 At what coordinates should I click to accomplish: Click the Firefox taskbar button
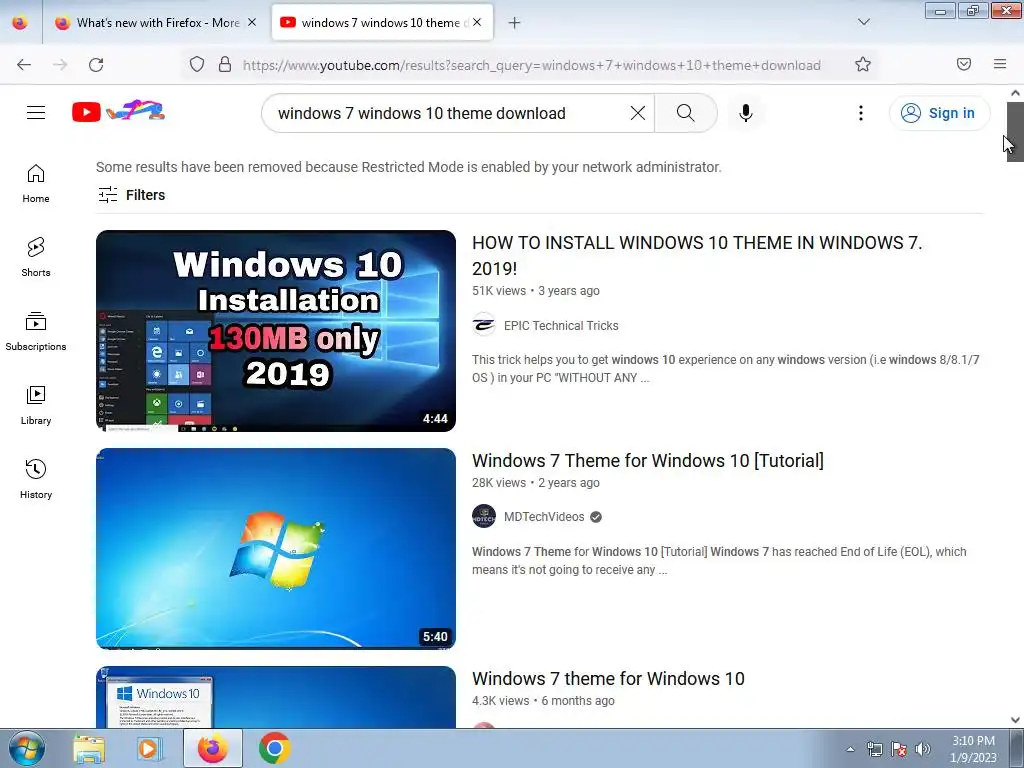(x=212, y=748)
